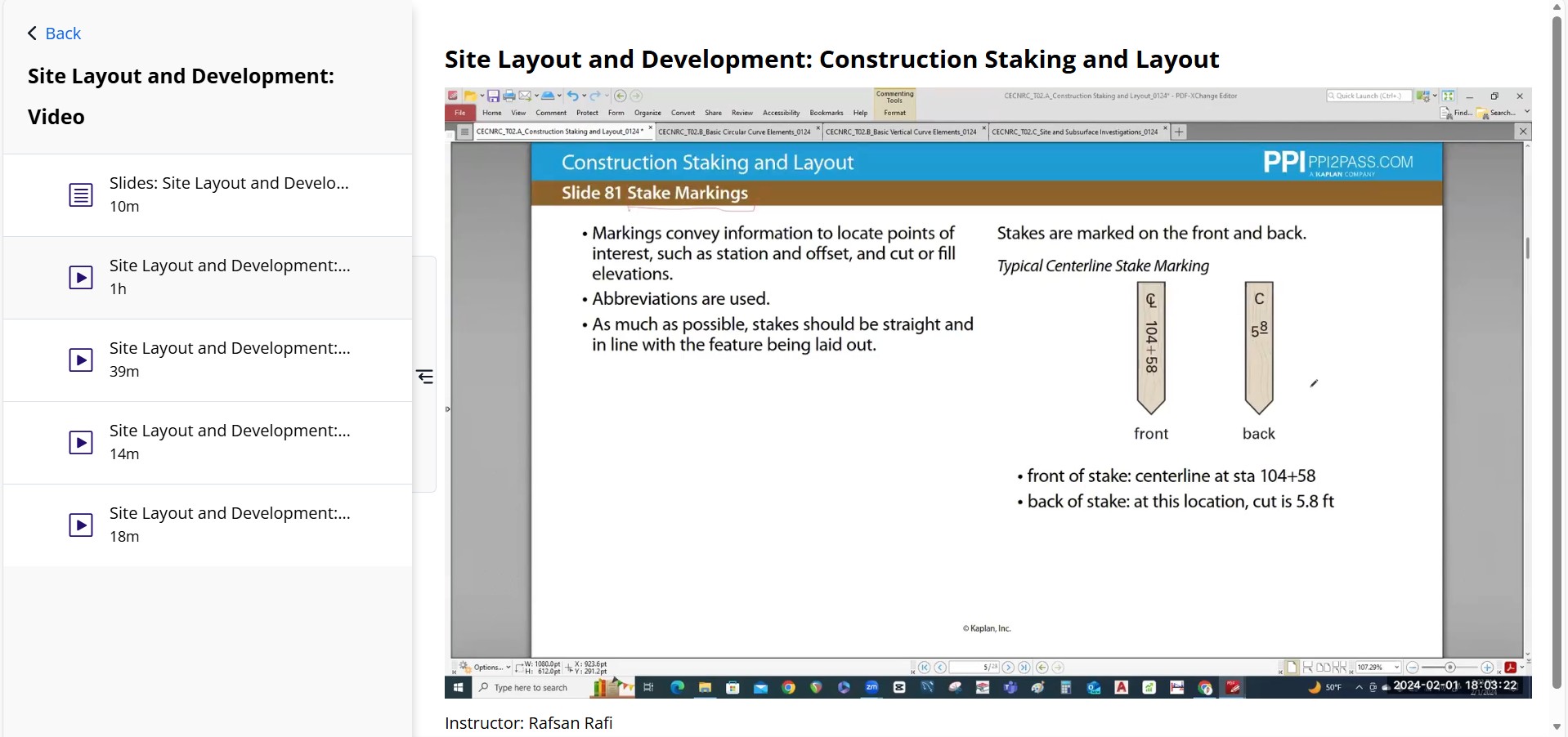Click the zoom in plus icon
Image resolution: width=1568 pixels, height=737 pixels.
[x=1487, y=668]
